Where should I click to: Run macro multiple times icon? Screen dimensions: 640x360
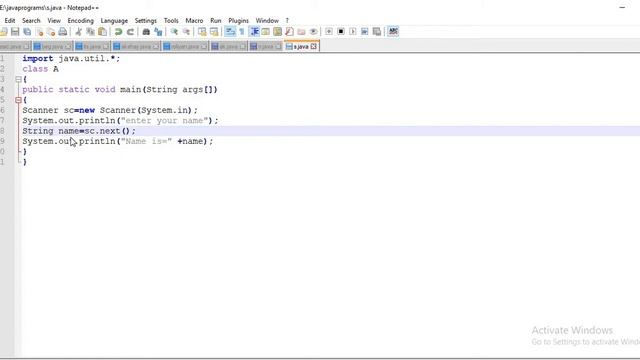point(364,31)
